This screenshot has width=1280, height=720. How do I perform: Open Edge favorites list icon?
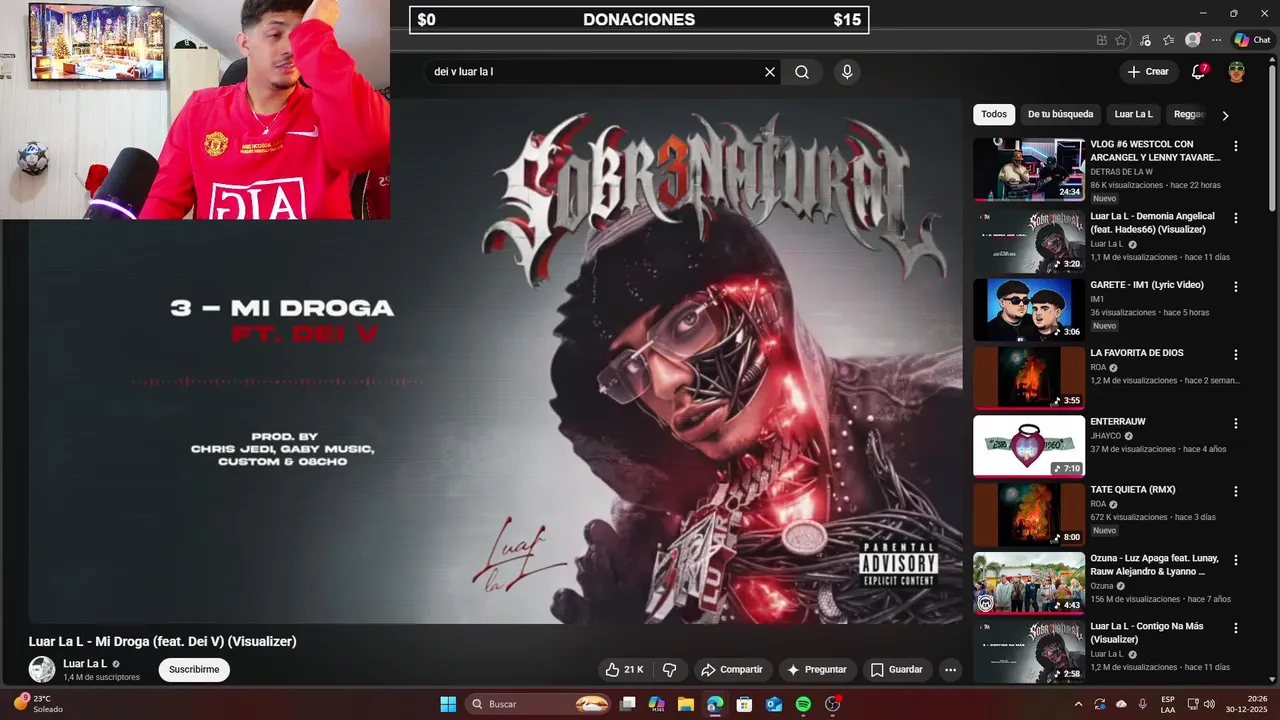pos(1169,40)
